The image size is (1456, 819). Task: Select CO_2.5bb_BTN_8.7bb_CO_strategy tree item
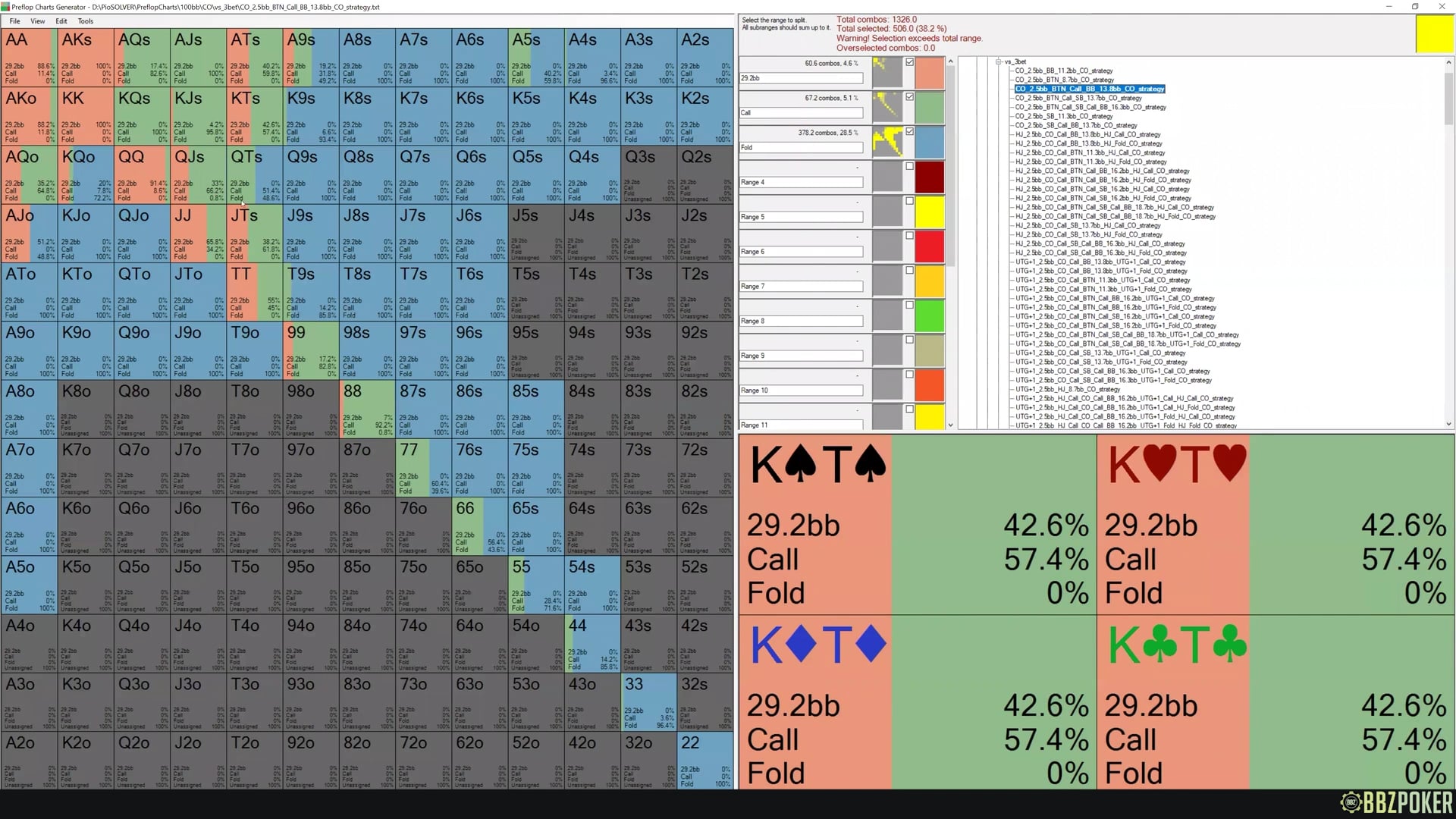tap(1064, 80)
